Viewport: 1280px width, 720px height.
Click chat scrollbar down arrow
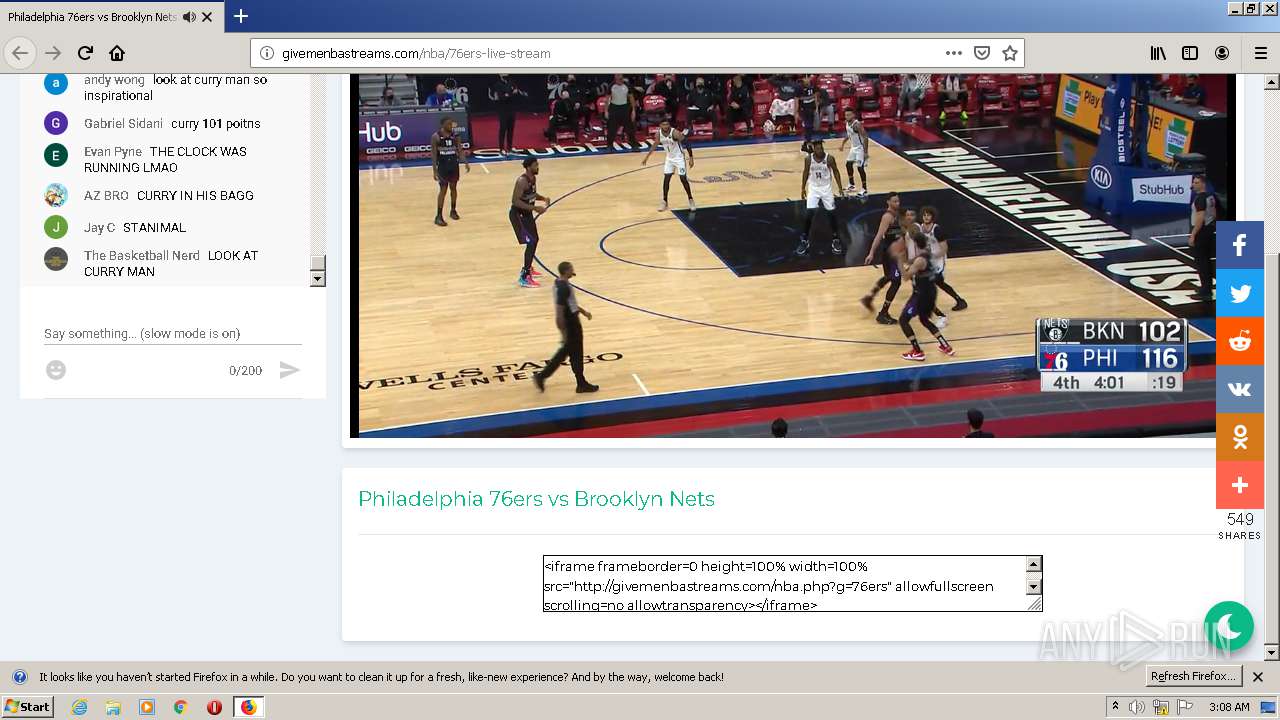(x=318, y=279)
